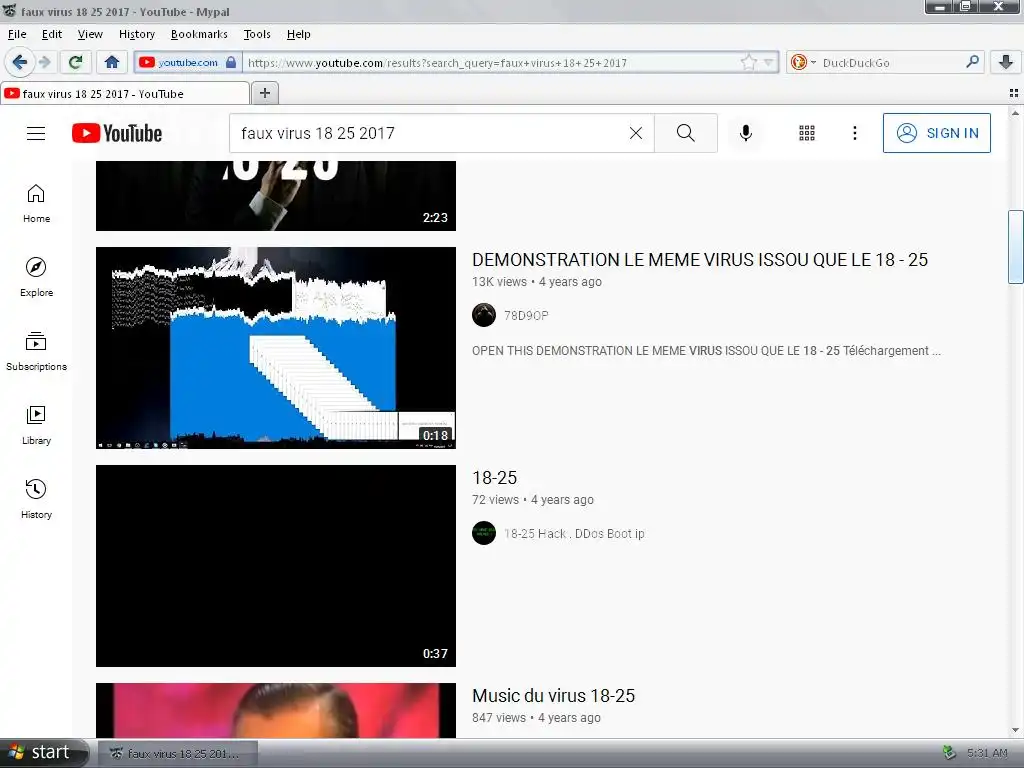
Task: Open 'Music du virus 18-25' title
Action: pos(553,696)
